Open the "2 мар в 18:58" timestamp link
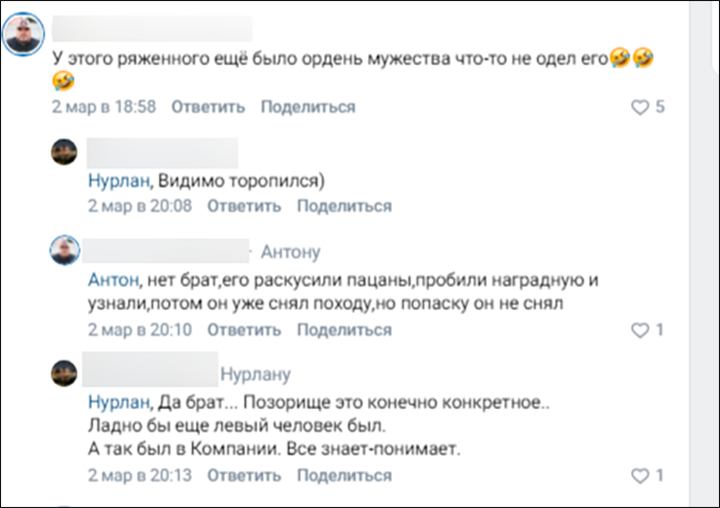Image resolution: width=720 pixels, height=508 pixels. (104, 107)
